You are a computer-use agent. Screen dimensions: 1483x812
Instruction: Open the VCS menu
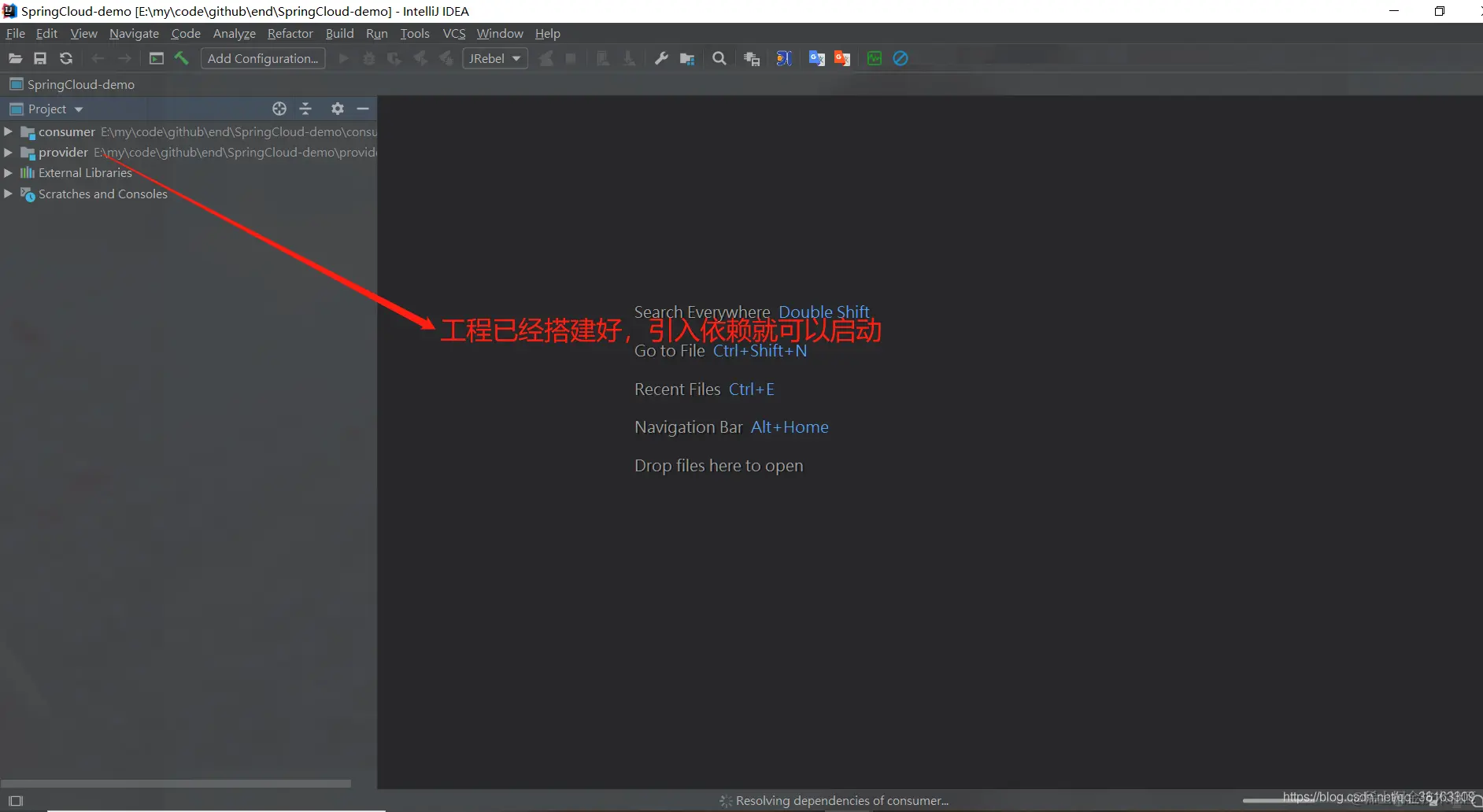[x=454, y=33]
